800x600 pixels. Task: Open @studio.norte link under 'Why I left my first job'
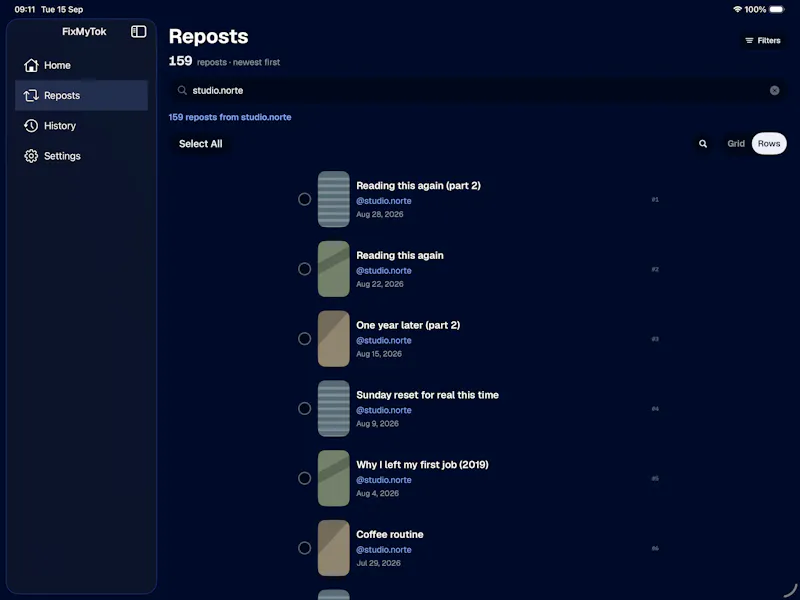point(384,480)
